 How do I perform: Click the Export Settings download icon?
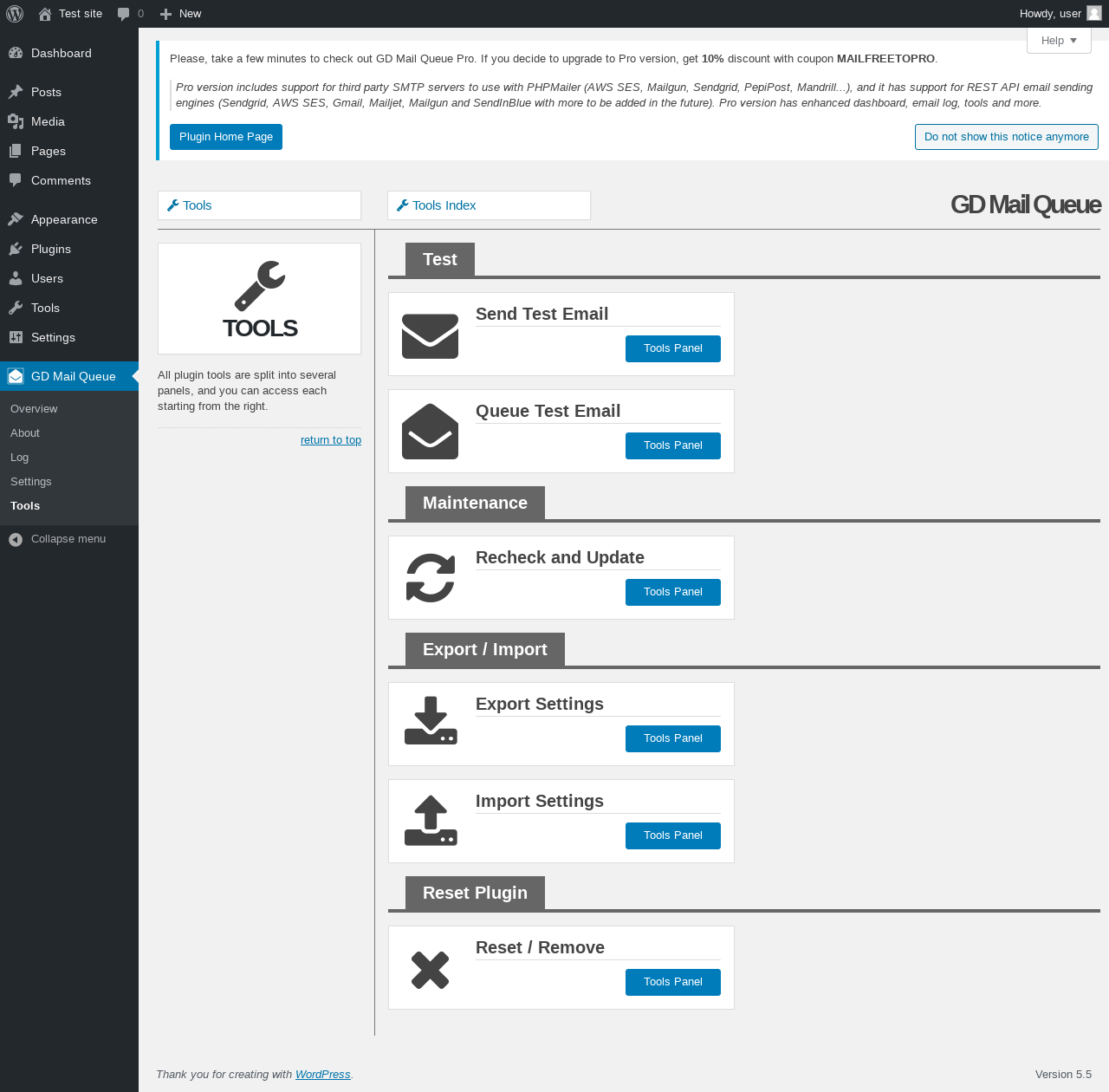pos(431,721)
